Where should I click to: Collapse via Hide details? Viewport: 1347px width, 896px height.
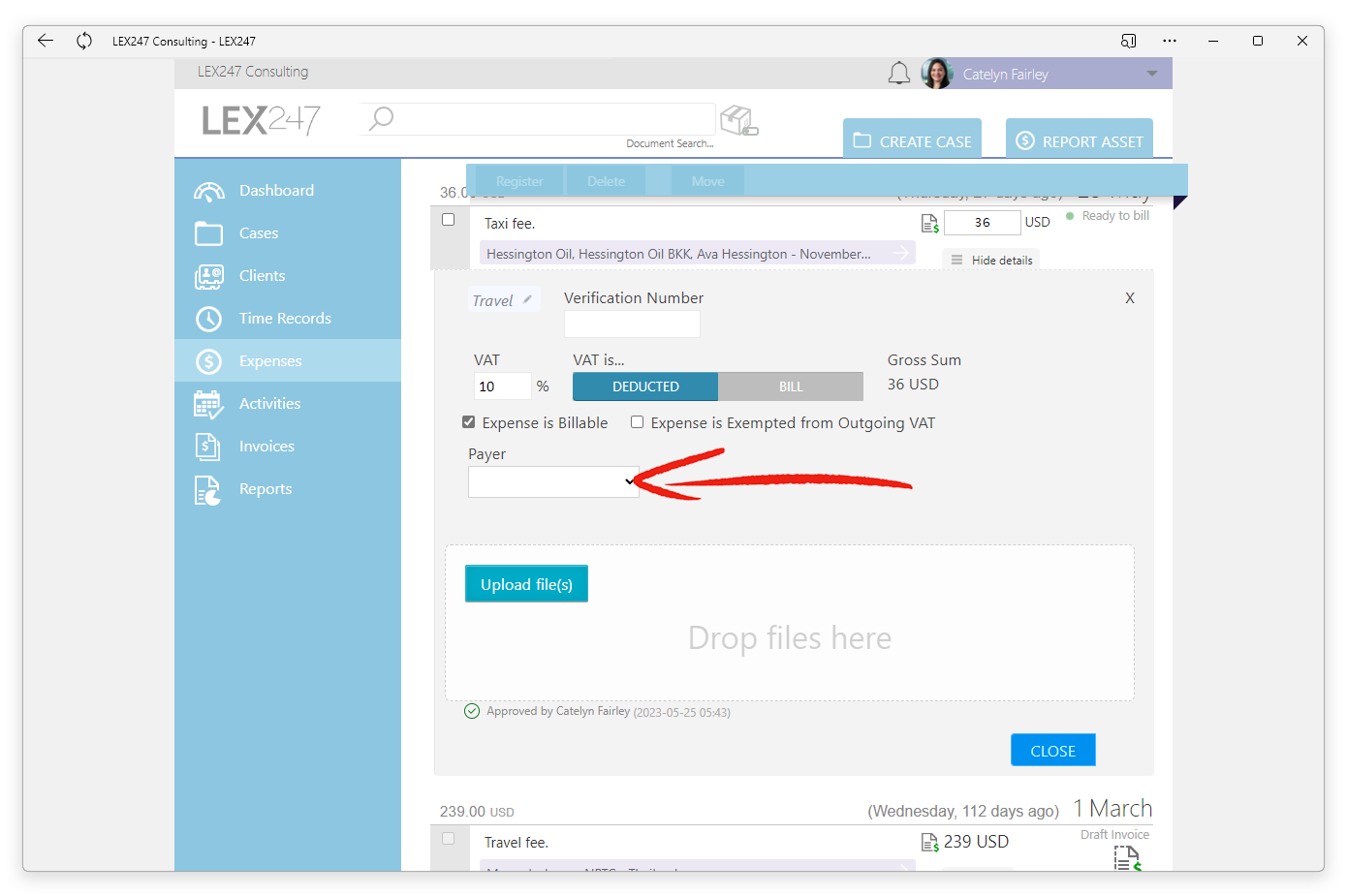(992, 261)
